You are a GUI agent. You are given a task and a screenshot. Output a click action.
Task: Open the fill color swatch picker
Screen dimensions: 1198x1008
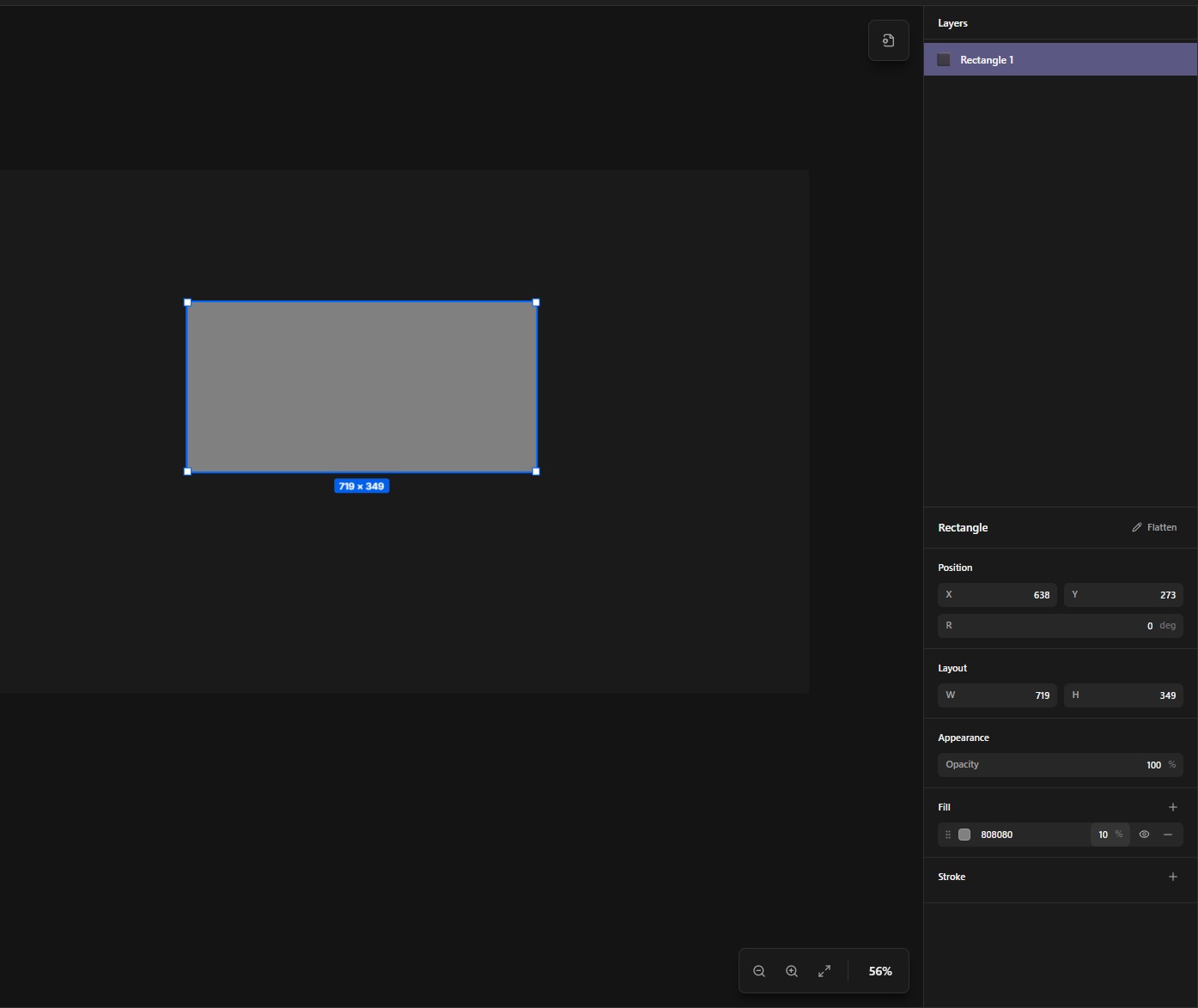point(964,835)
